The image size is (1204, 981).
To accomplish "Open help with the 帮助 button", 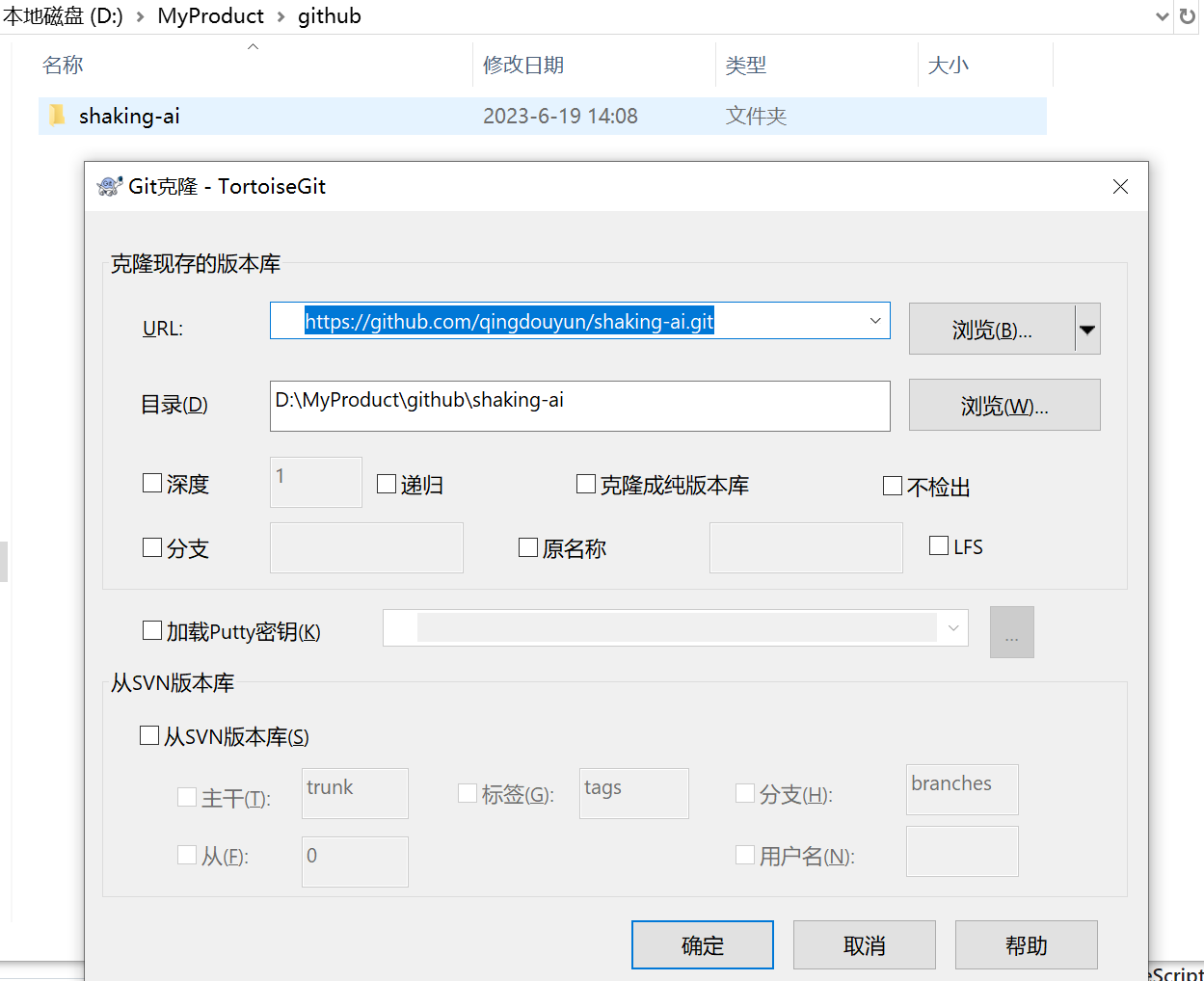I will pos(1027,944).
